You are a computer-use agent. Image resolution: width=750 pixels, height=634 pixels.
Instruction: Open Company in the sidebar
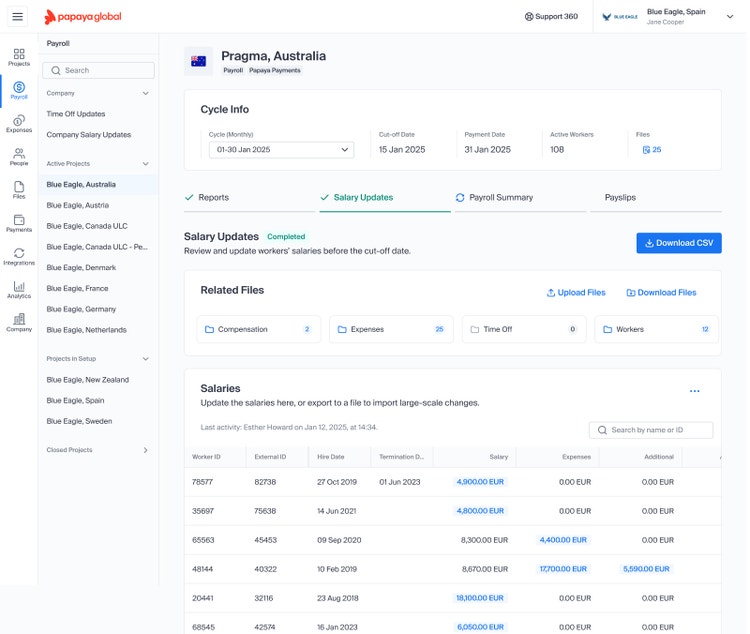tap(19, 323)
